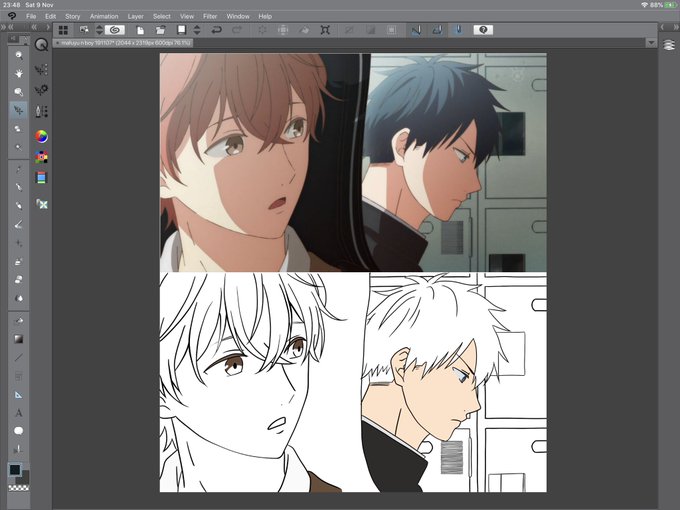Image resolution: width=680 pixels, height=510 pixels.
Task: Click the spiral Clip Studio Assets button
Action: click(x=115, y=30)
